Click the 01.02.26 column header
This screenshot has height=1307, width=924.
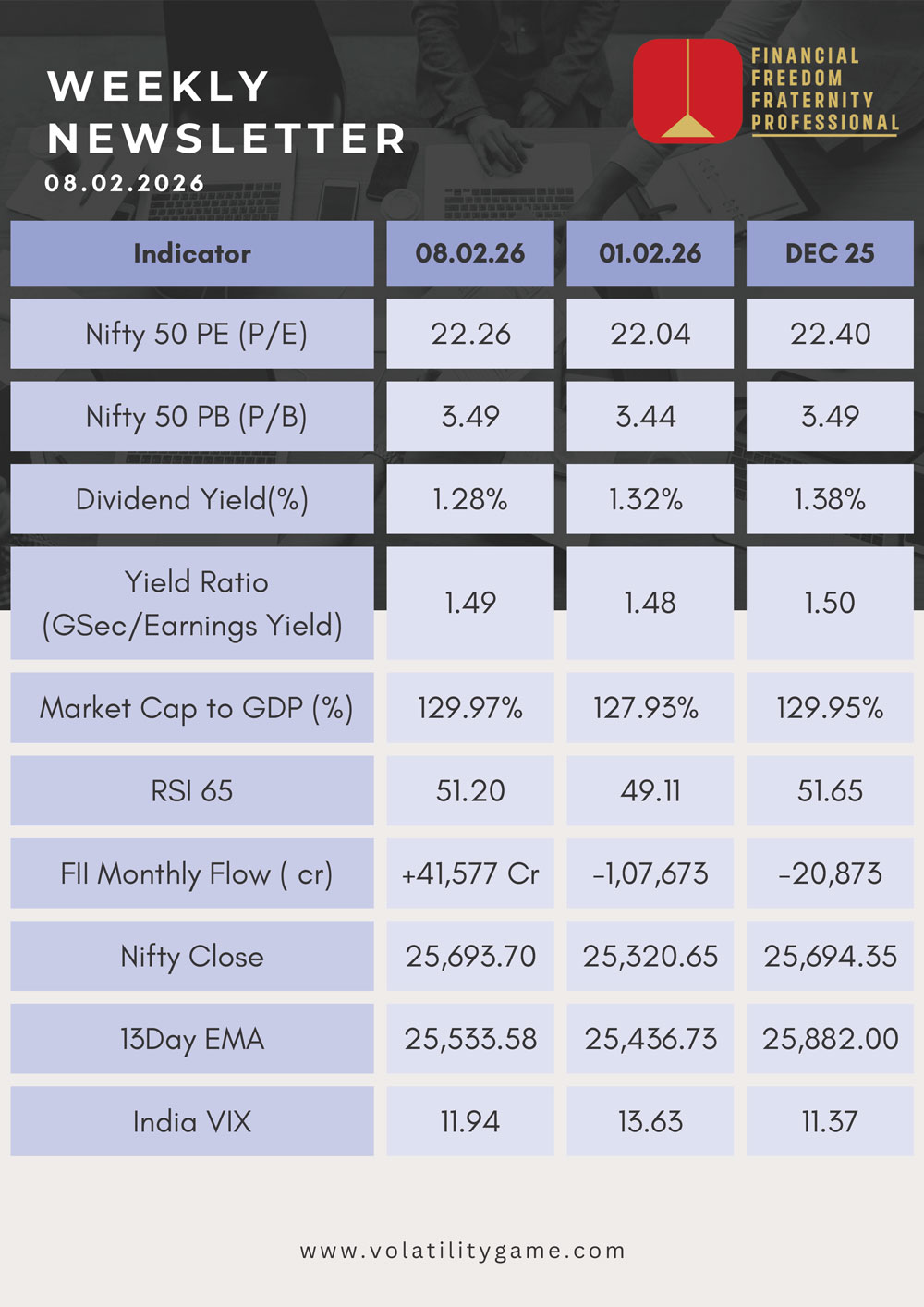pos(650,253)
